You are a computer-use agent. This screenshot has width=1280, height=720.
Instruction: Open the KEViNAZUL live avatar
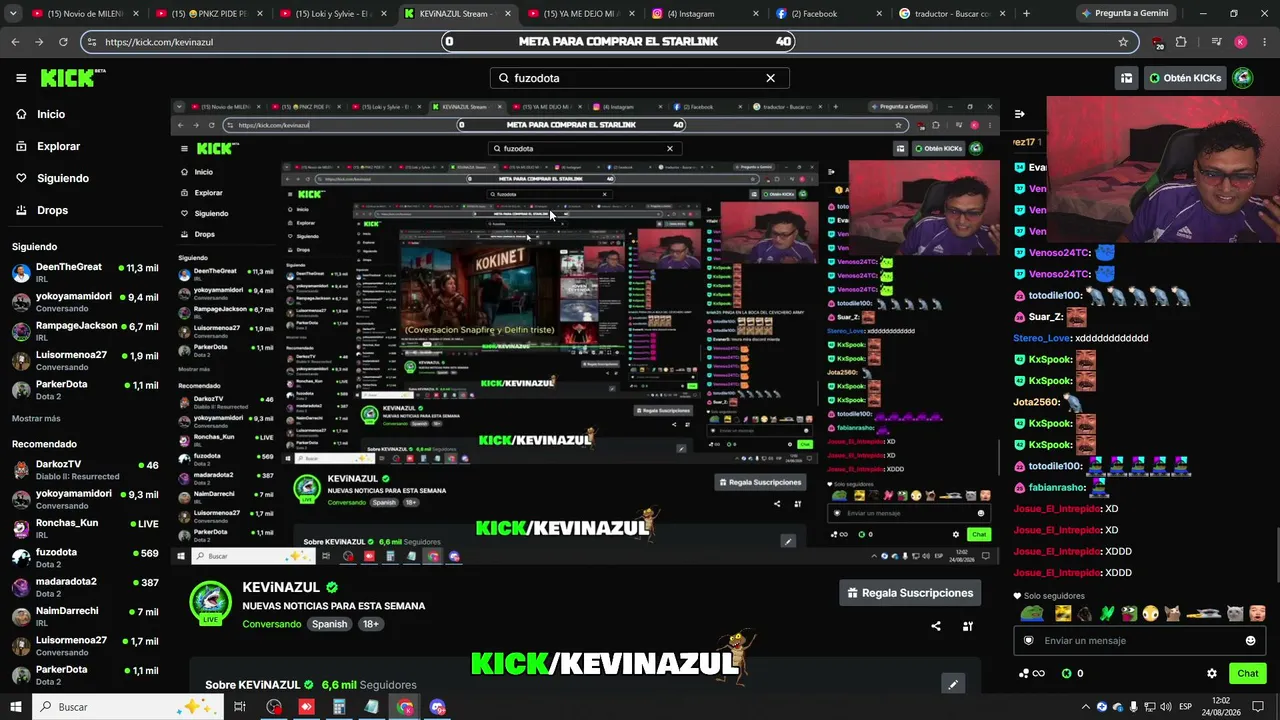pyautogui.click(x=210, y=603)
